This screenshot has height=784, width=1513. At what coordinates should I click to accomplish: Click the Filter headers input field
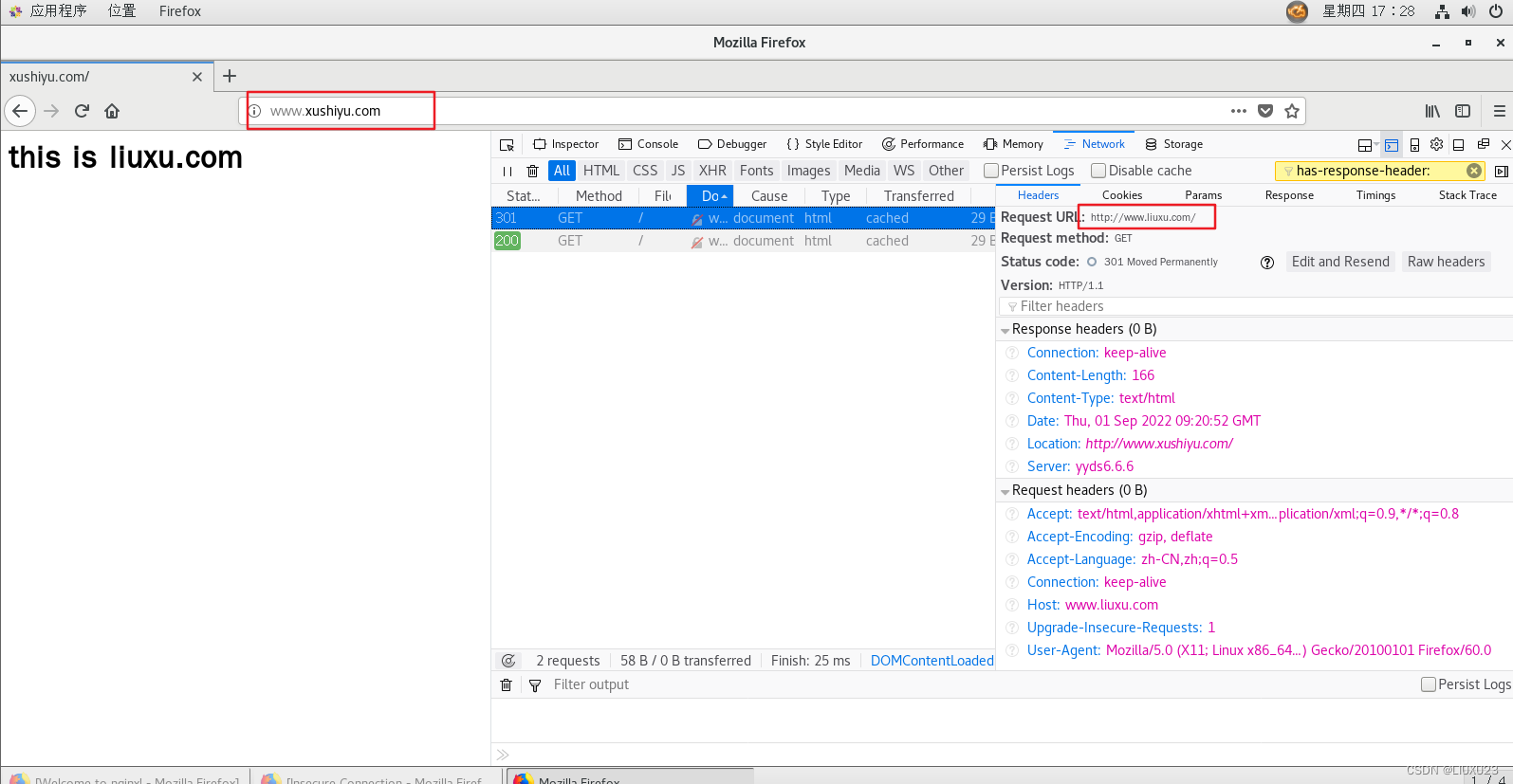tap(1255, 306)
